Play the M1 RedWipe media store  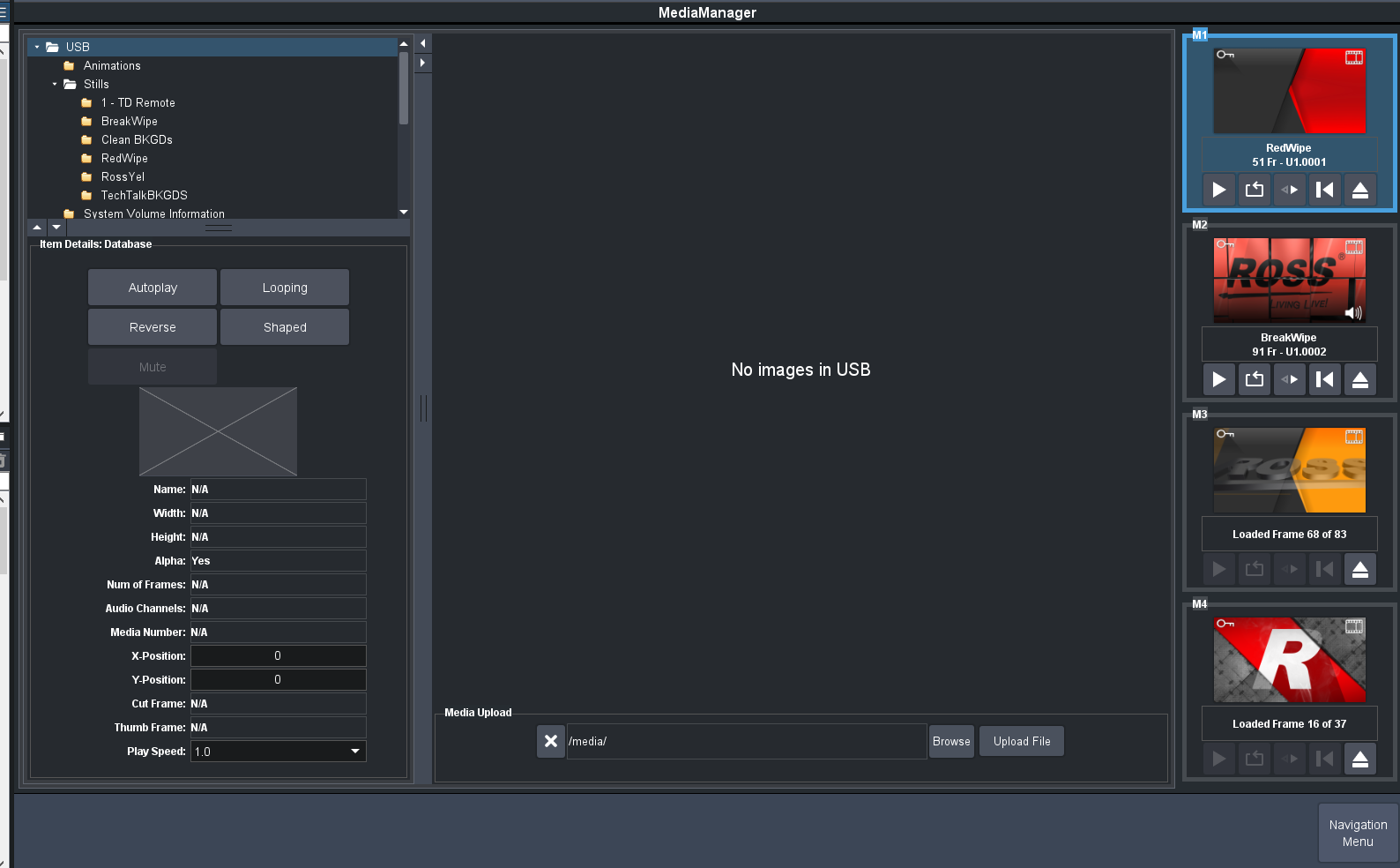(x=1219, y=190)
